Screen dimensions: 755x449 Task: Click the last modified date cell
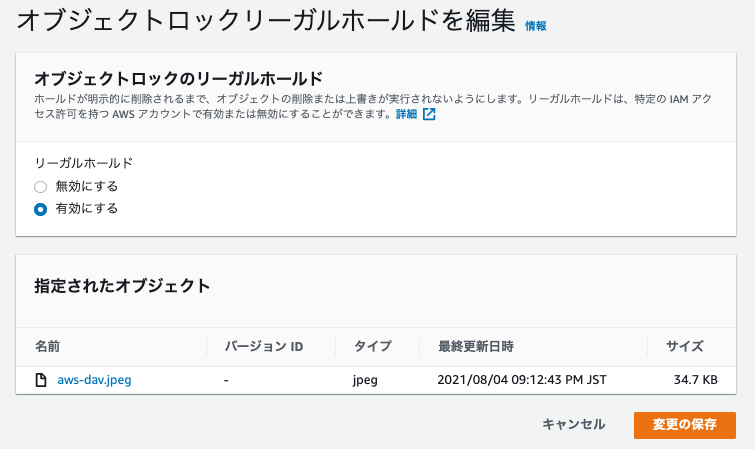(x=522, y=380)
